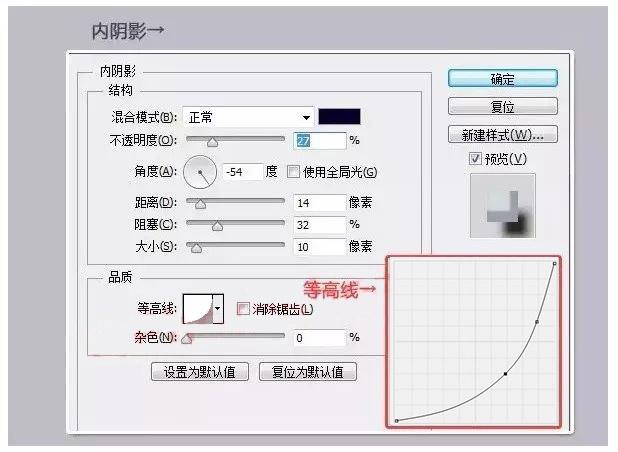Click the OK confirm button

coord(502,79)
